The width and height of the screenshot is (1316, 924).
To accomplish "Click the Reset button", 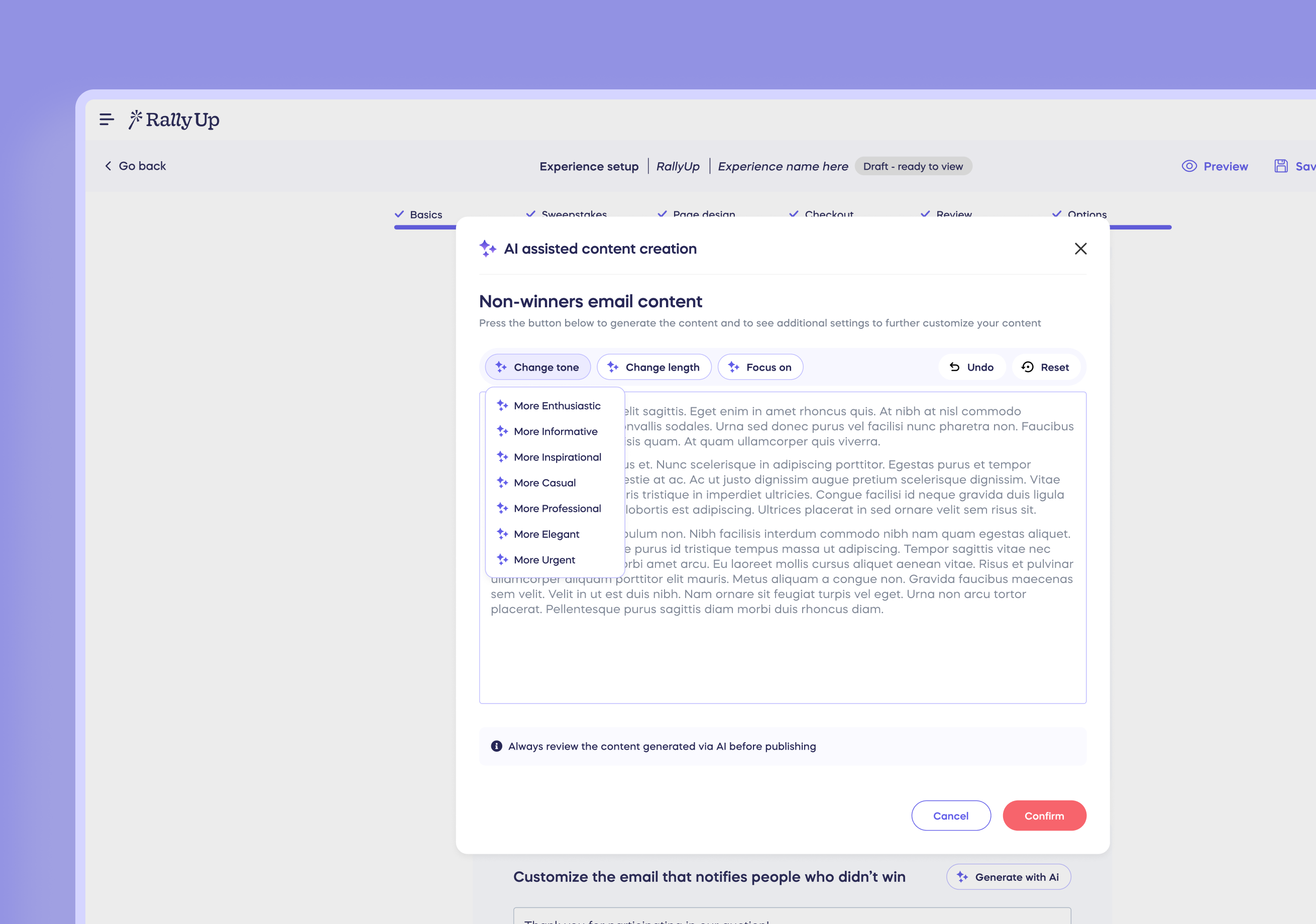I will pos(1045,367).
